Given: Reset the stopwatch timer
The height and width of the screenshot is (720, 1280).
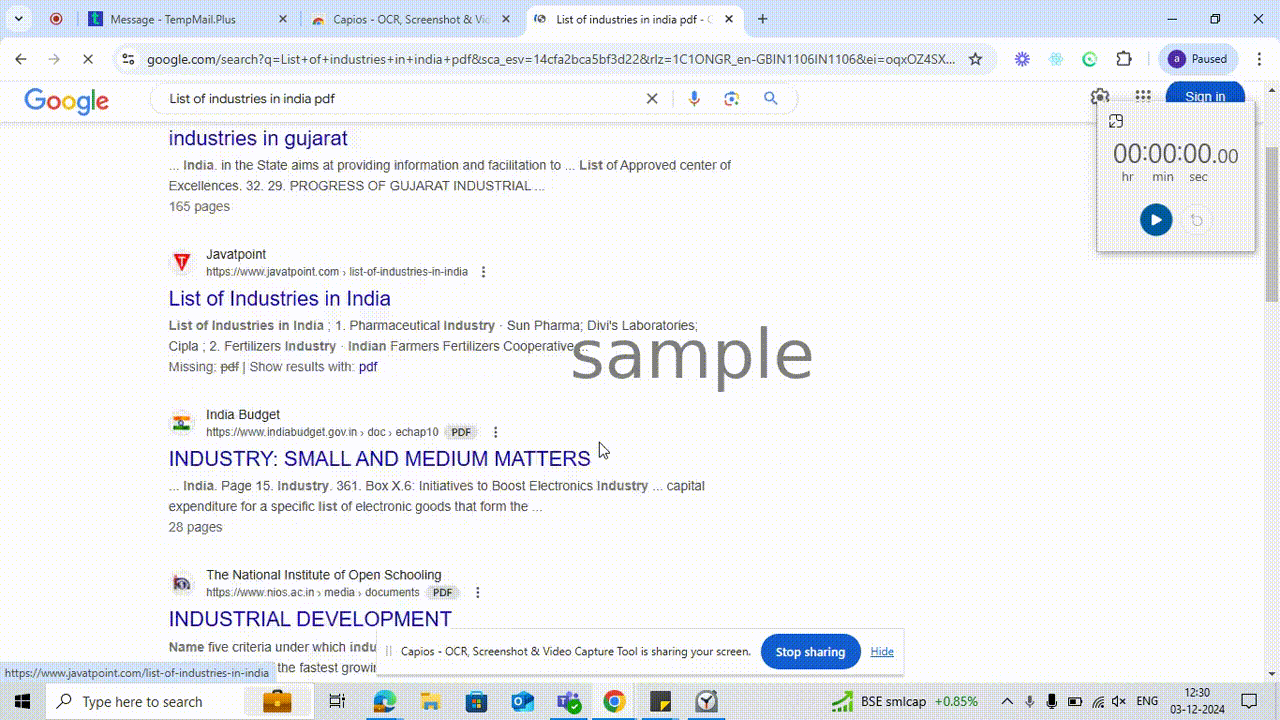Looking at the screenshot, I should [1197, 220].
